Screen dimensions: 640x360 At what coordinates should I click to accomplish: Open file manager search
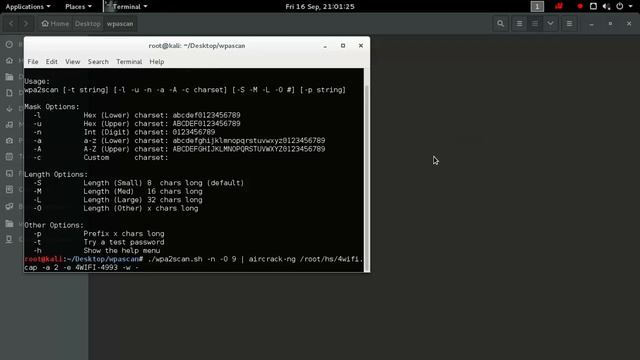tap(500, 24)
